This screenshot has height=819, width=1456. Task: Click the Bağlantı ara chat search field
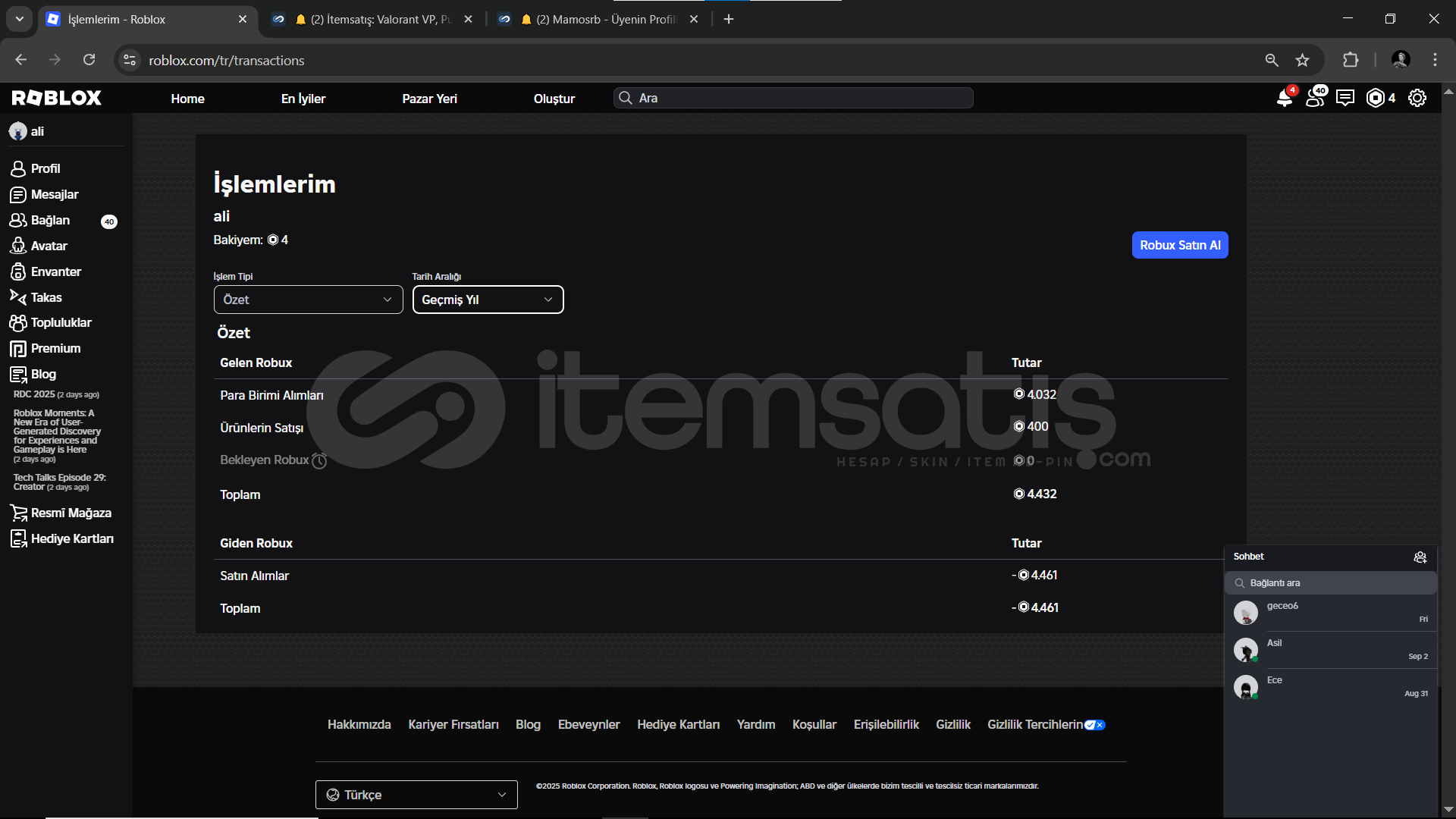[x=1331, y=583]
